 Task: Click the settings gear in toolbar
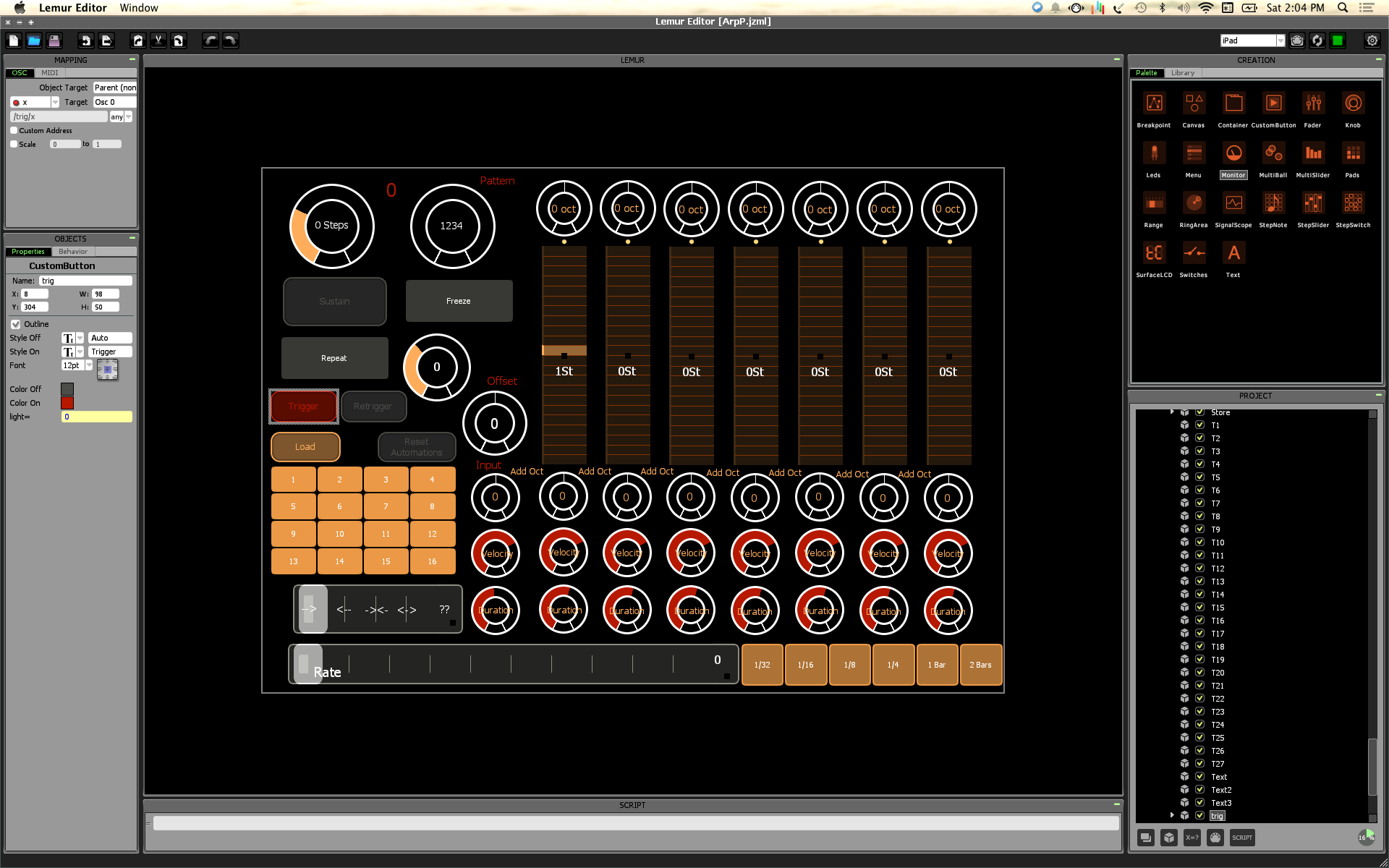(x=1372, y=41)
